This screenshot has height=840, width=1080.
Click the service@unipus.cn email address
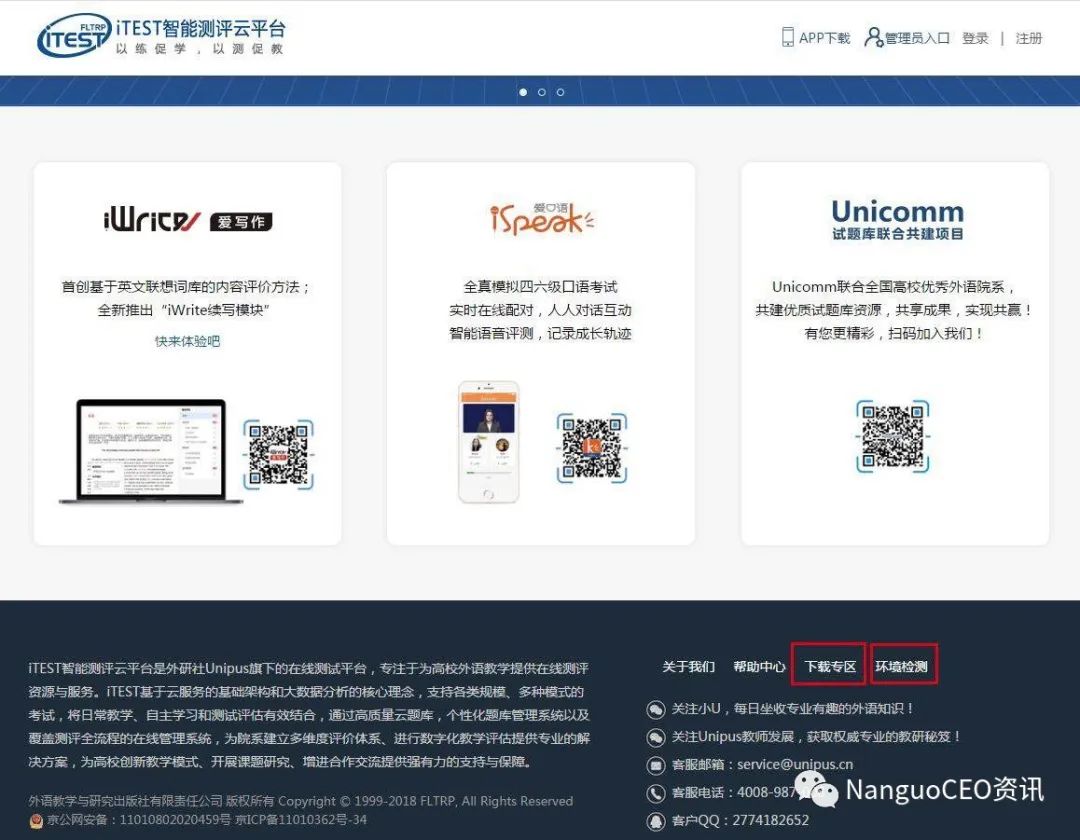[x=795, y=764]
